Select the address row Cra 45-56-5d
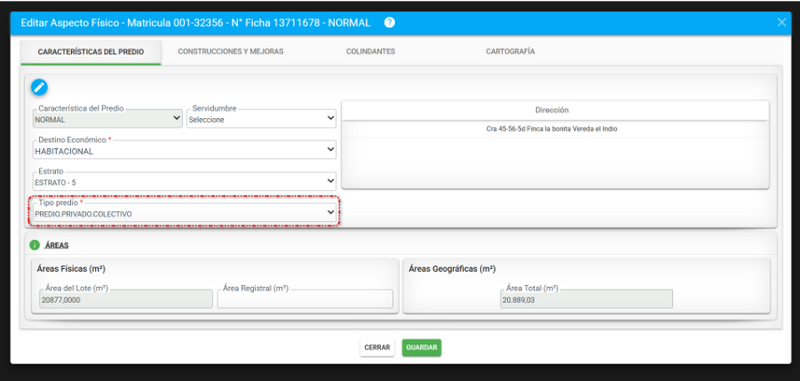Screen dimensions: 800x381 [555, 129]
